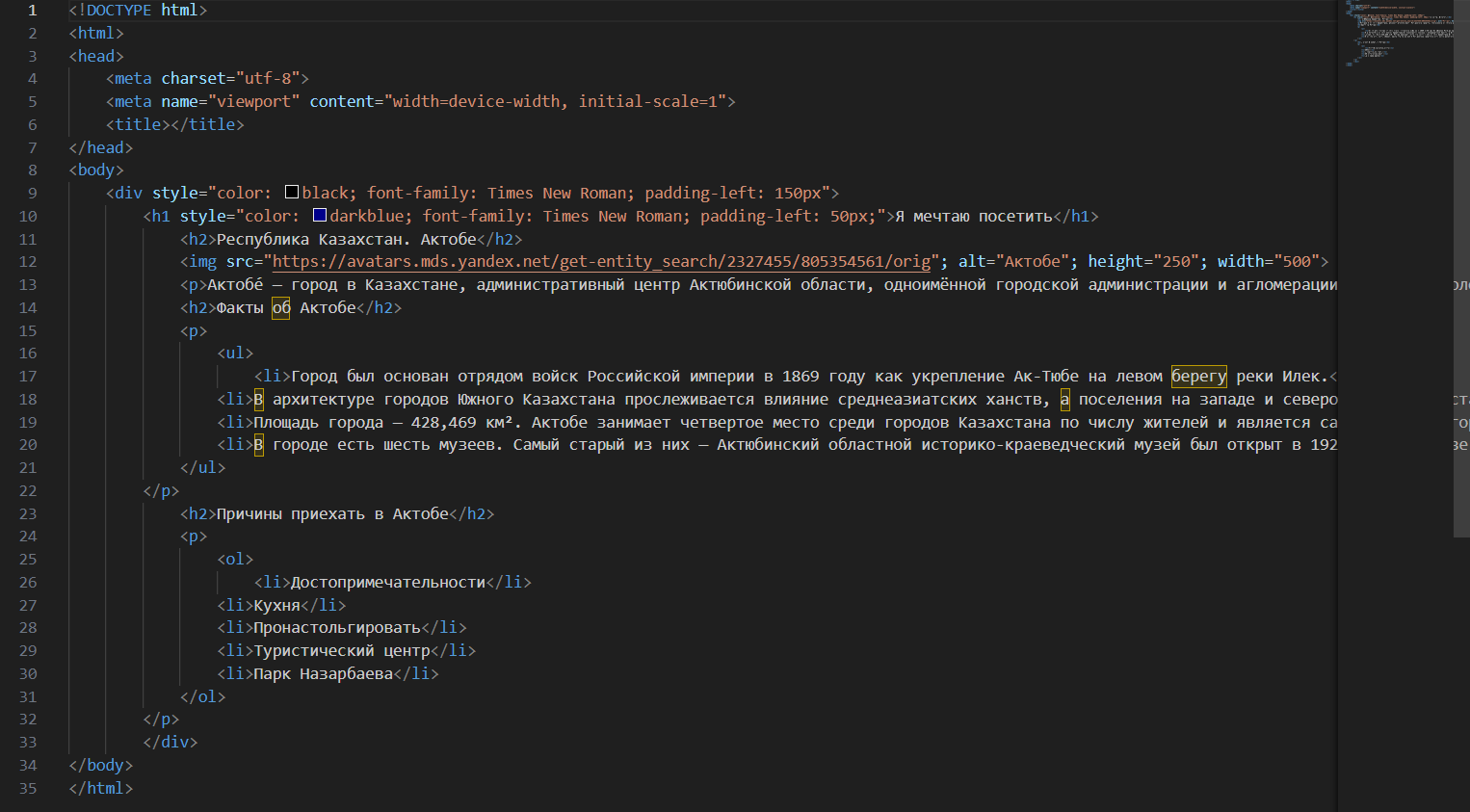The width and height of the screenshot is (1470, 812).
Task: Open the darkblue color picker swatch
Action: (320, 216)
